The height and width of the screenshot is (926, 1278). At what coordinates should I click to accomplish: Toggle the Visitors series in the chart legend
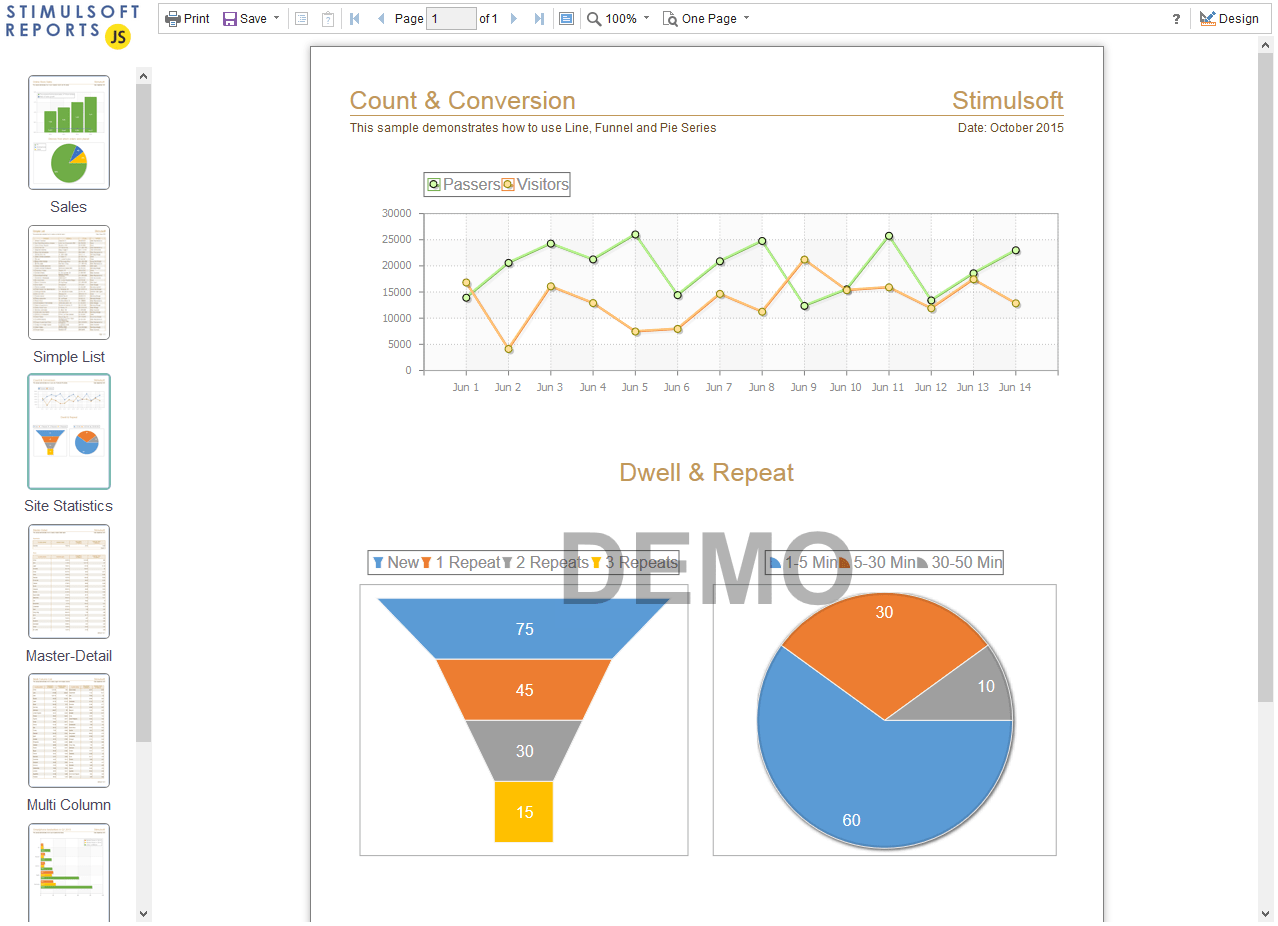509,184
